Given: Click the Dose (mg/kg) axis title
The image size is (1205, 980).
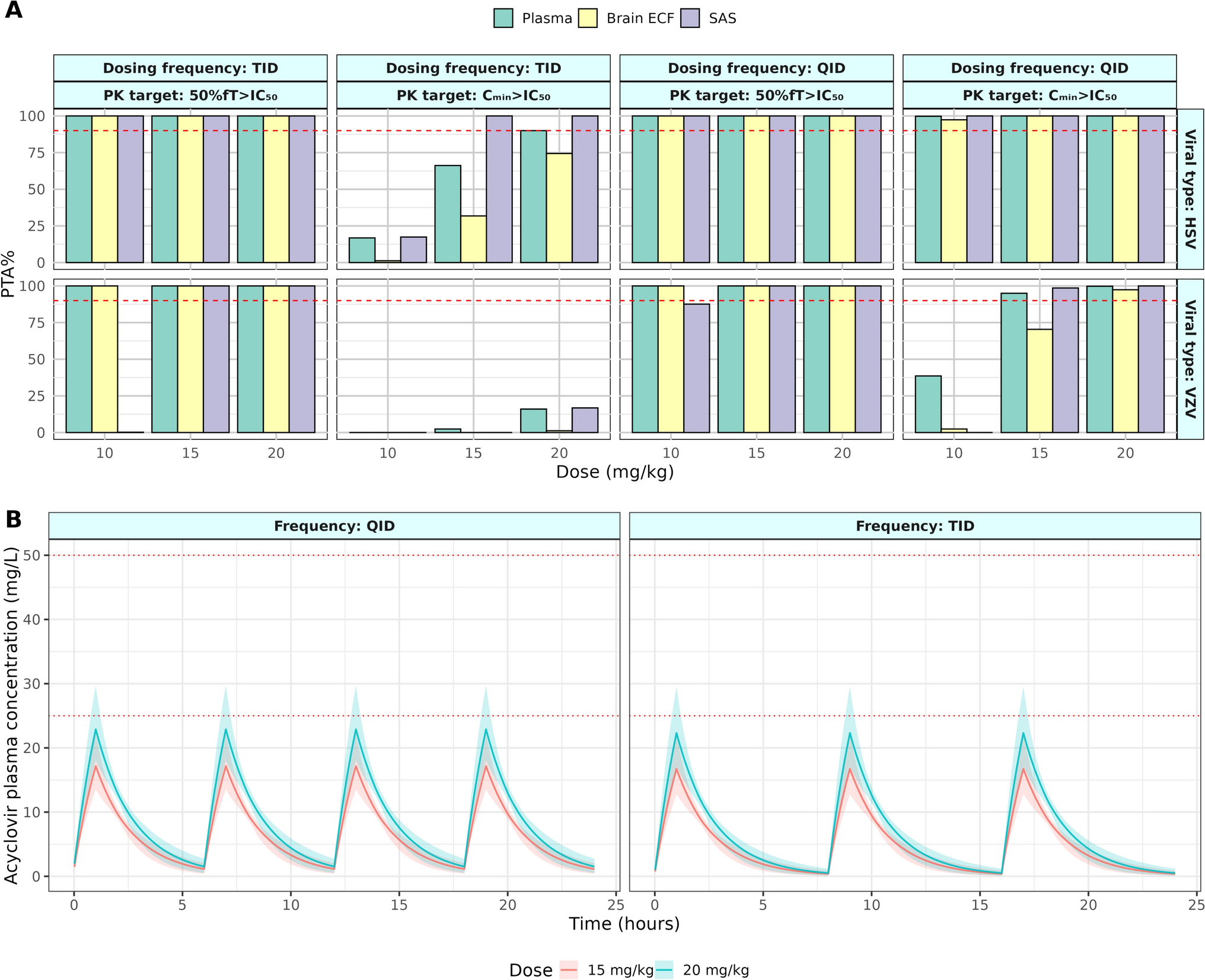Looking at the screenshot, I should click(x=615, y=472).
